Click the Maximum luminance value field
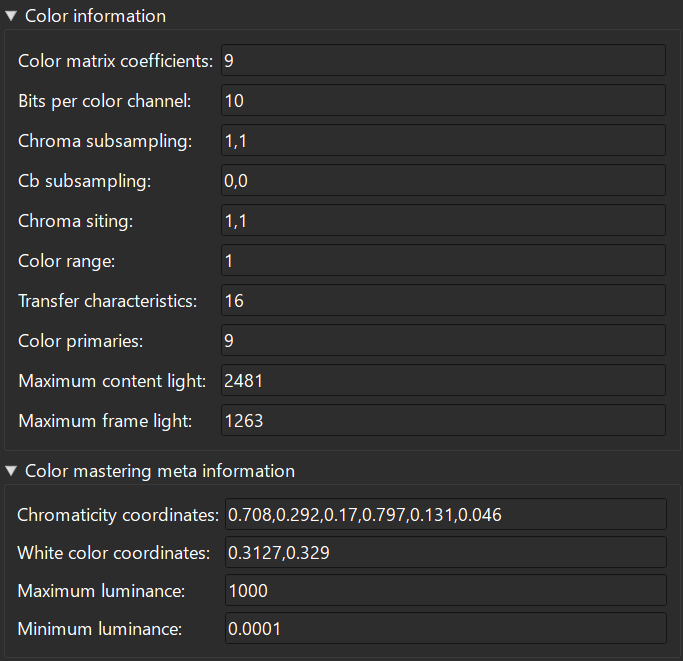The height and width of the screenshot is (661, 683). 445,590
